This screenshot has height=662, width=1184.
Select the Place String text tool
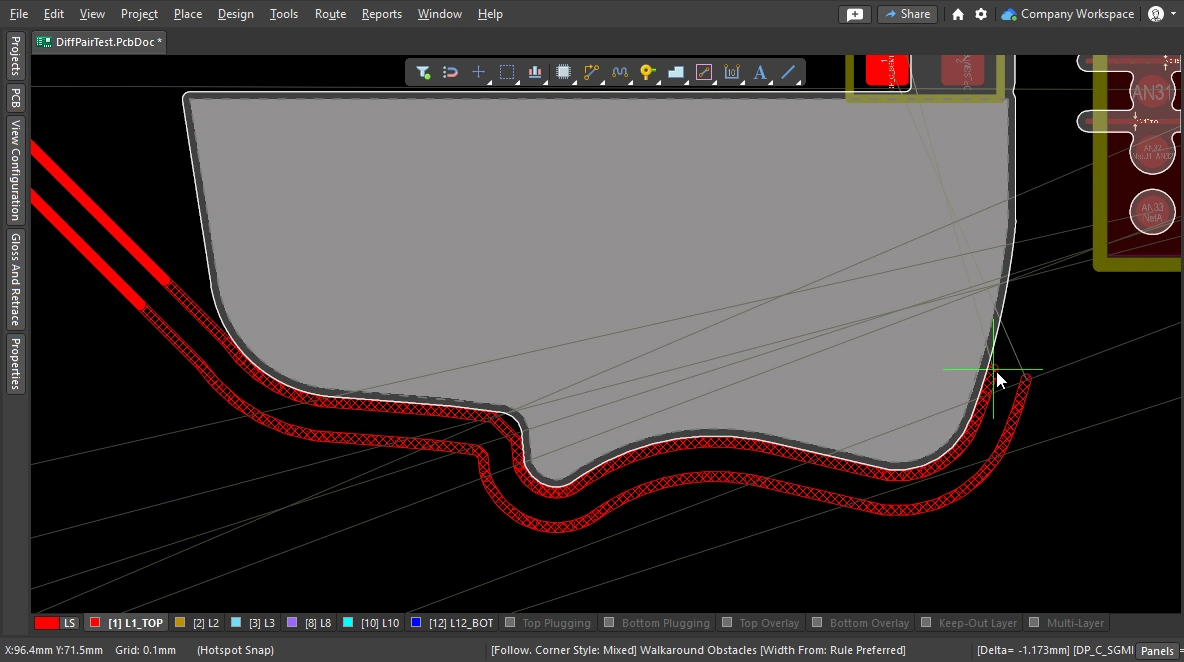click(x=760, y=72)
